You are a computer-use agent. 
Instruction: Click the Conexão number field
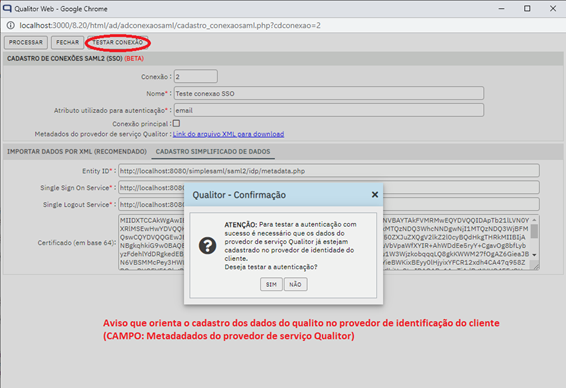coord(196,77)
